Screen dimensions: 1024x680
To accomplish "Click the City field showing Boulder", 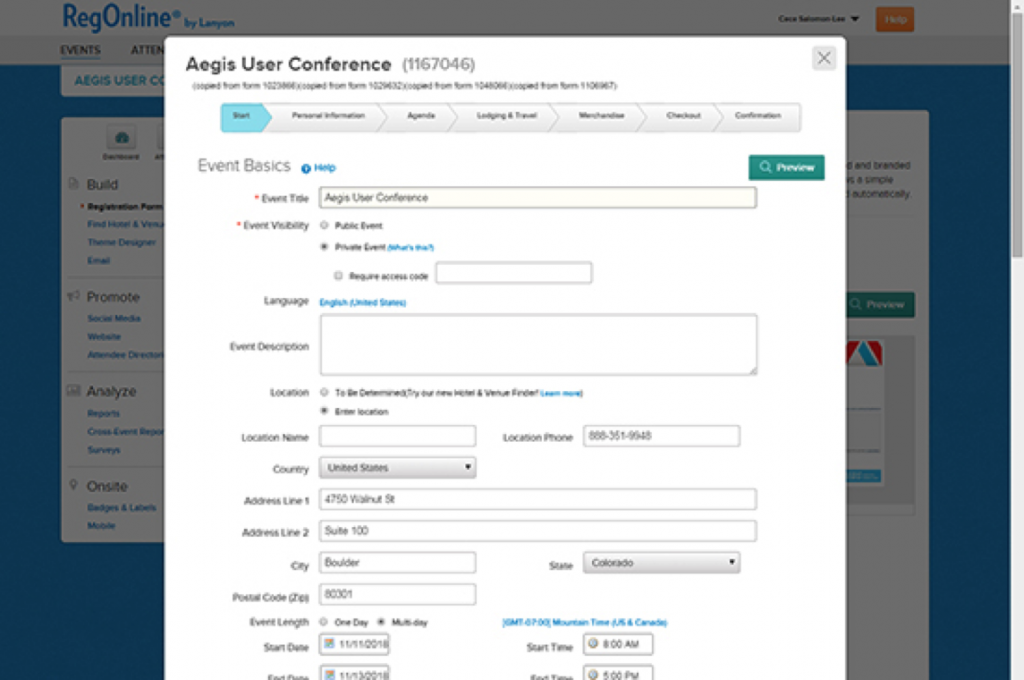I will (397, 563).
